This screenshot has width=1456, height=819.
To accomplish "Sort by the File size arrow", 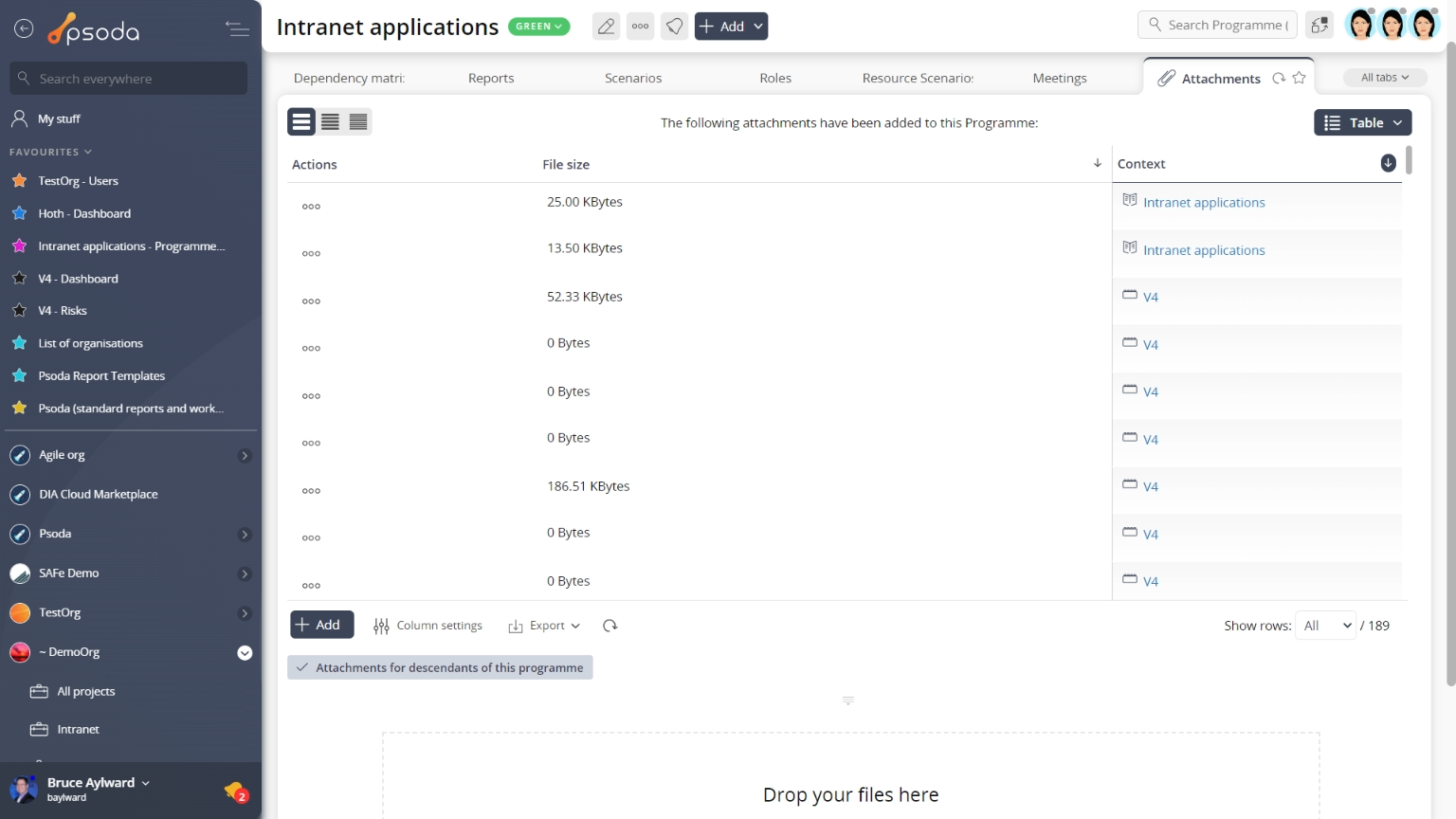I will 1098,163.
